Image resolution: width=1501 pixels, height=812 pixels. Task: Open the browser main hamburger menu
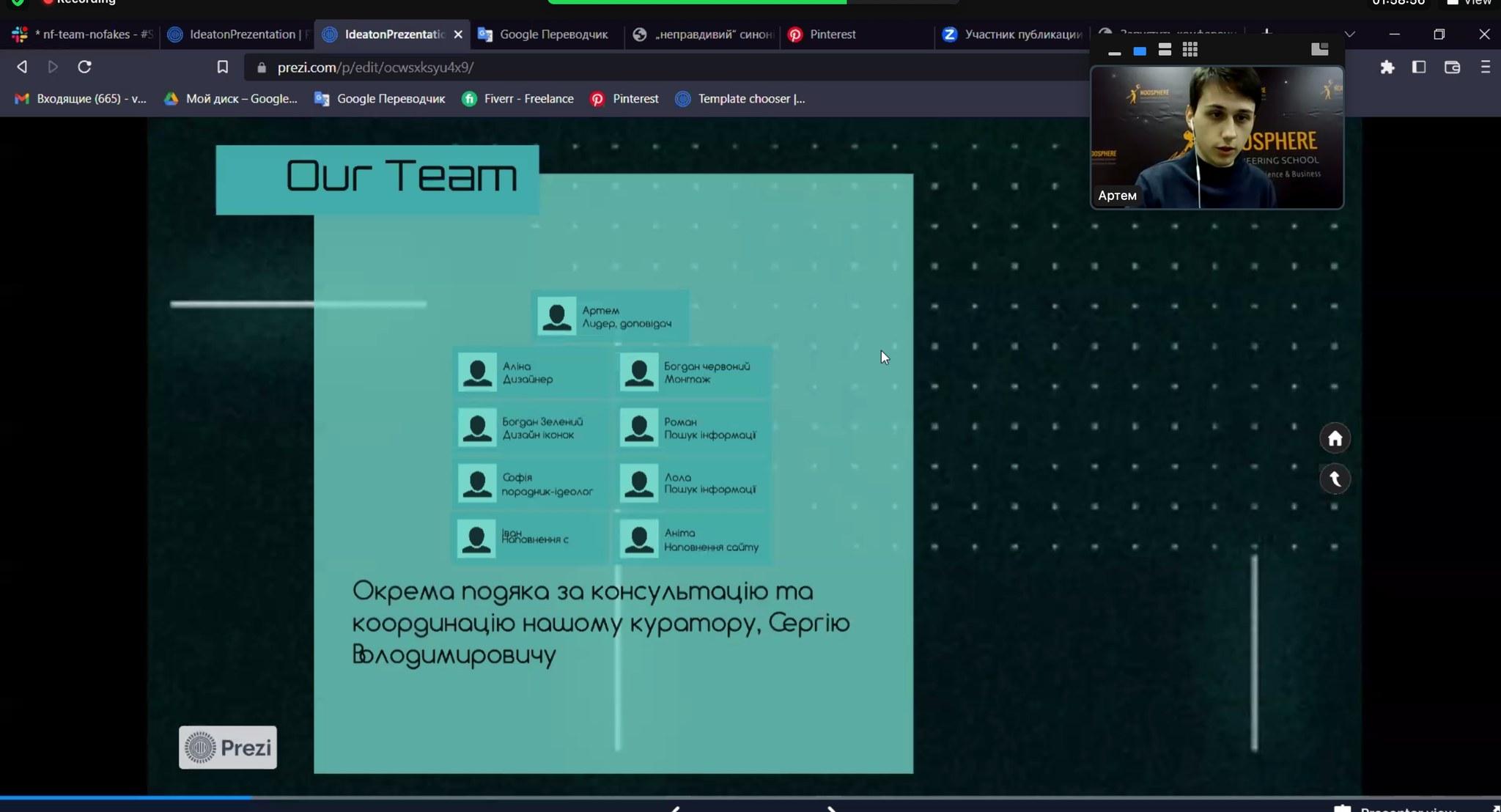pos(1485,67)
